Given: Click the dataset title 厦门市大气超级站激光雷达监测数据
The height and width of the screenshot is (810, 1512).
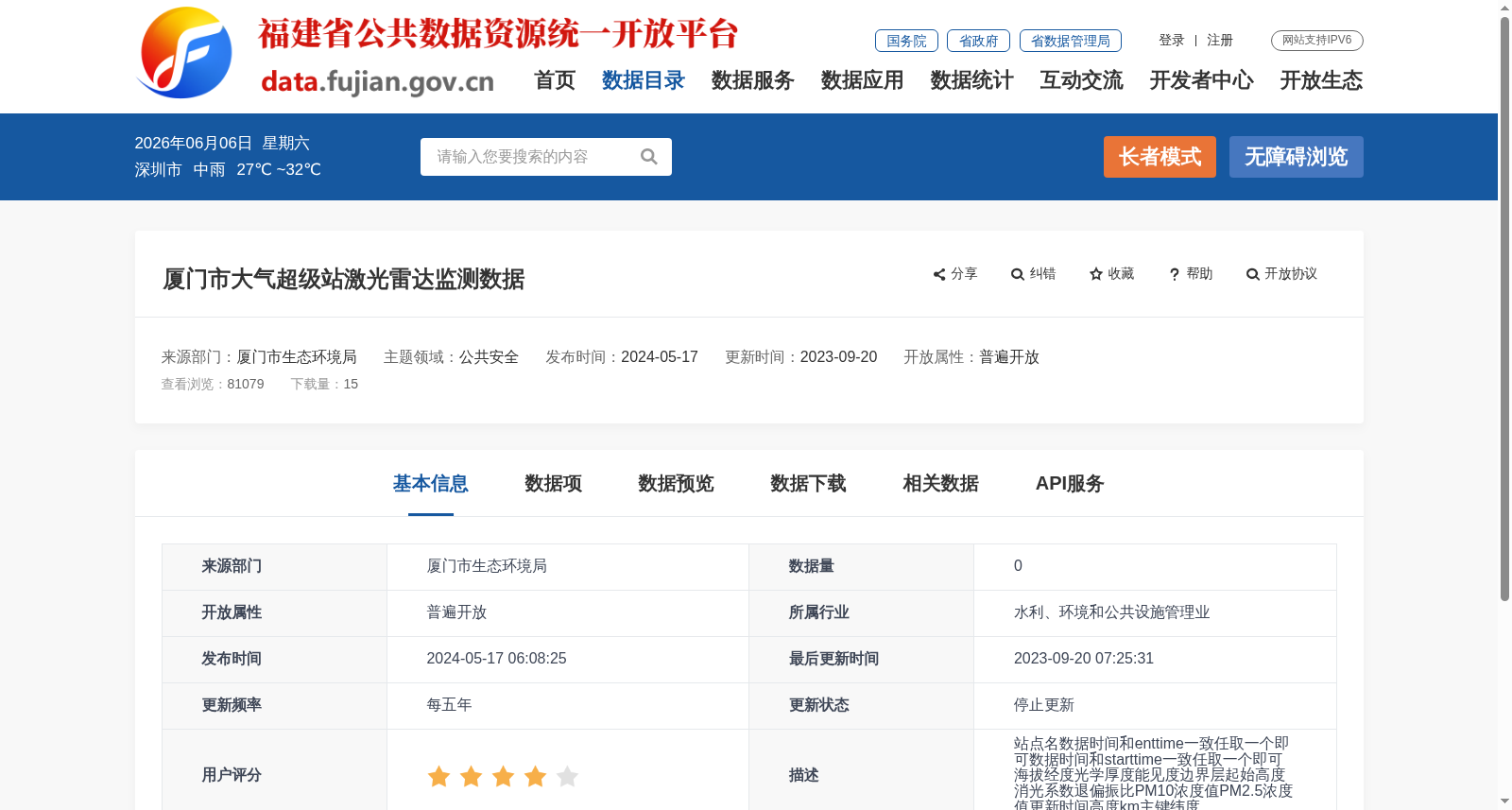Looking at the screenshot, I should pos(344,279).
